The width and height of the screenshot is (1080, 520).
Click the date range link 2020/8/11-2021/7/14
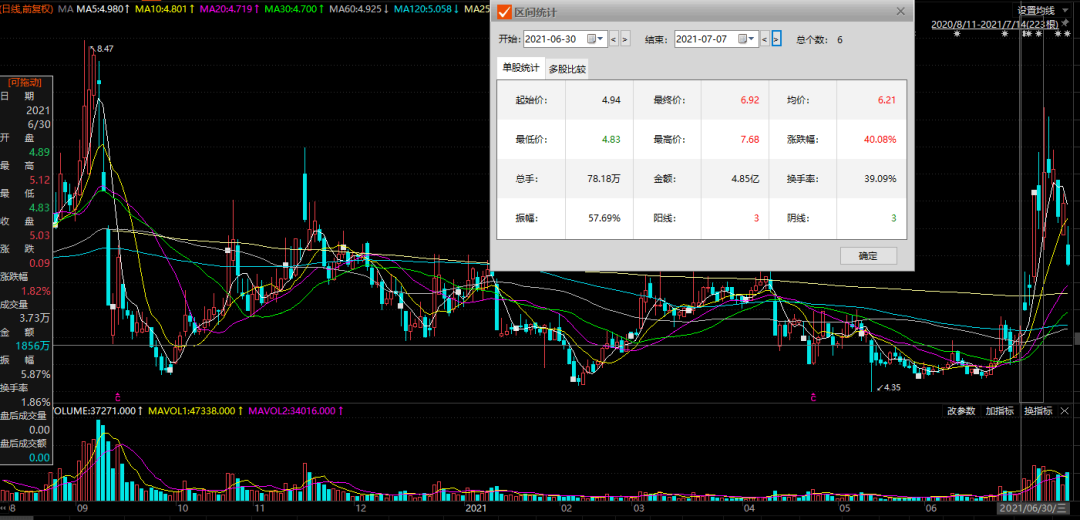pos(995,25)
